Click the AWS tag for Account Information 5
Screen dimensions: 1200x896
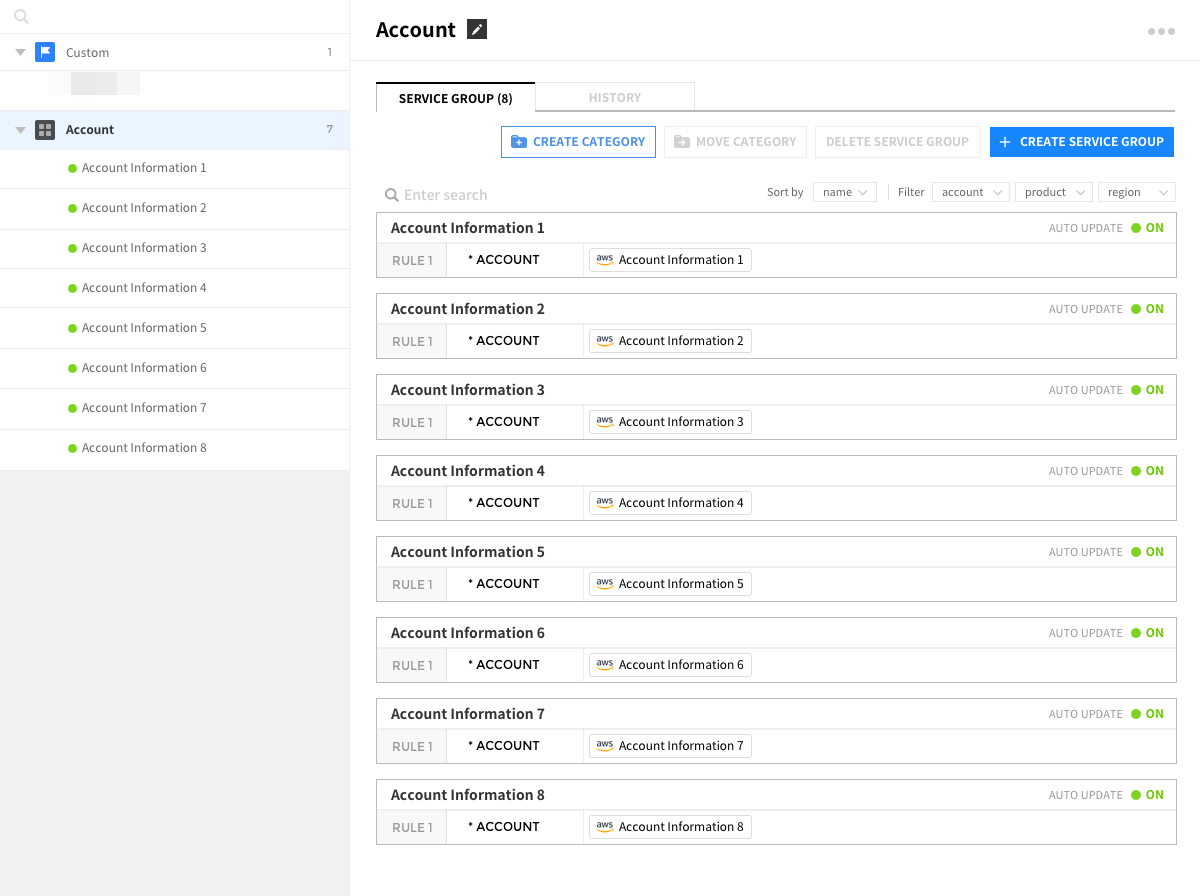coord(670,584)
